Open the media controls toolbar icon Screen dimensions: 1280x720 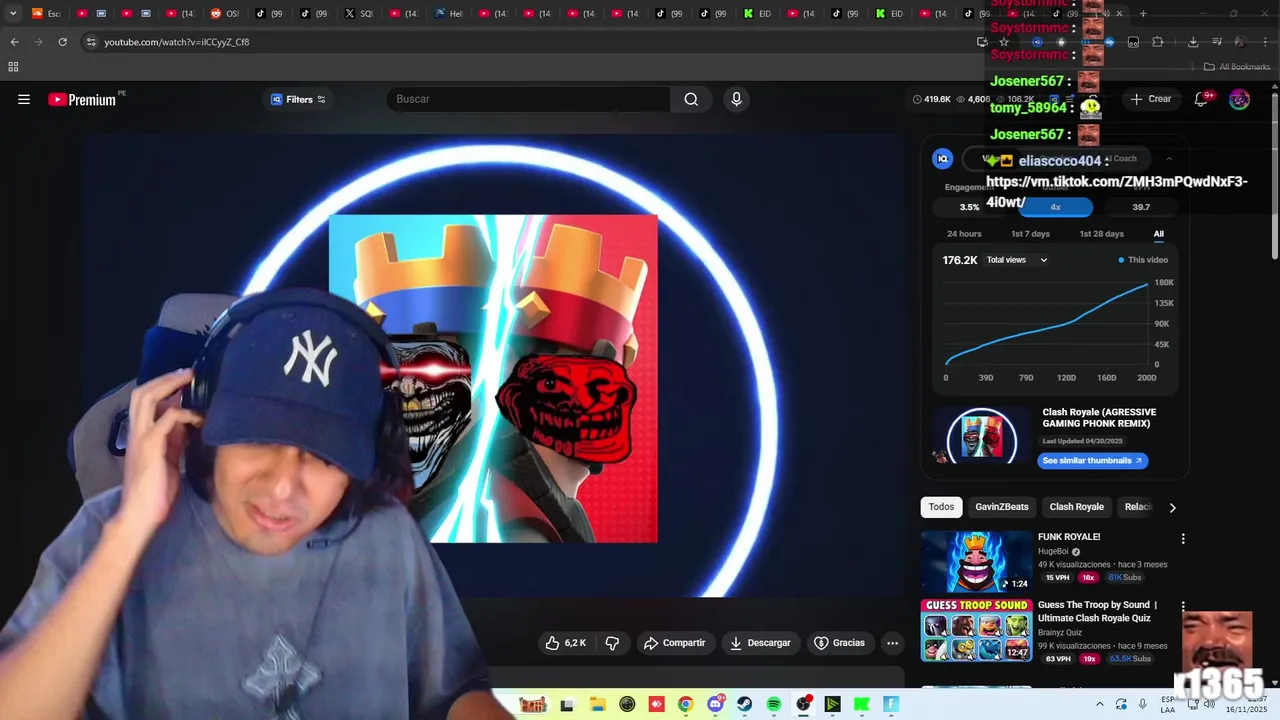pyautogui.click(x=1217, y=42)
